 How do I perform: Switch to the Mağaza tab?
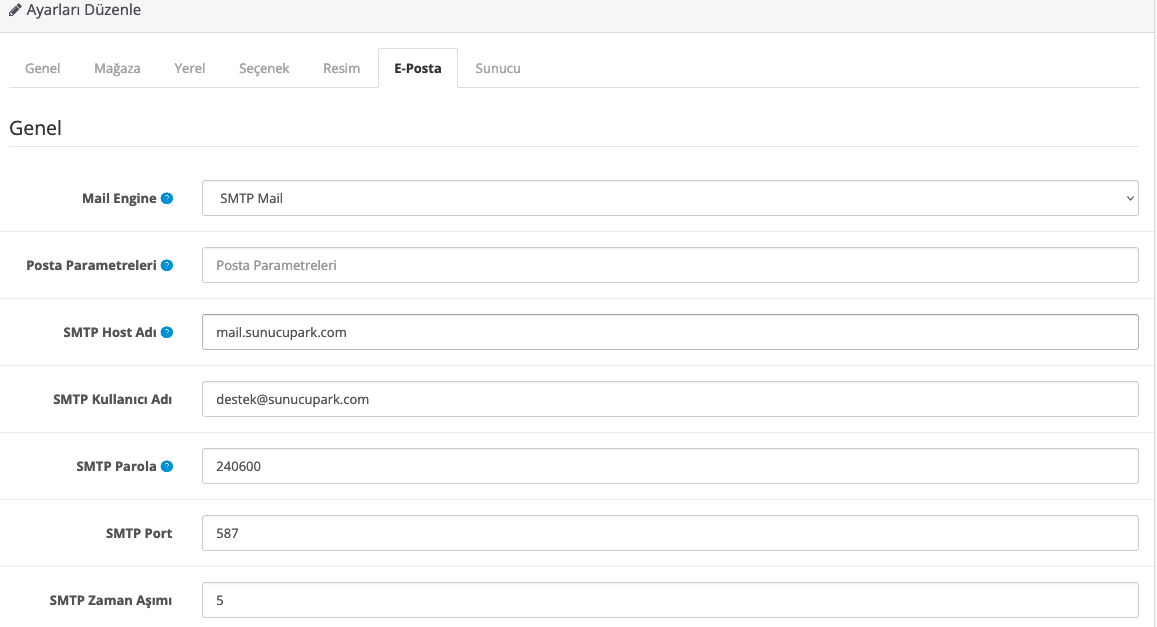(117, 68)
